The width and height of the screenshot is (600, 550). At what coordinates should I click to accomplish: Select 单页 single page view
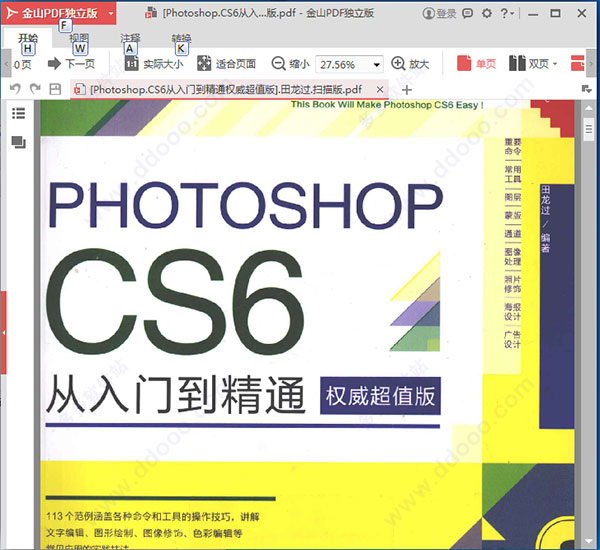point(476,64)
